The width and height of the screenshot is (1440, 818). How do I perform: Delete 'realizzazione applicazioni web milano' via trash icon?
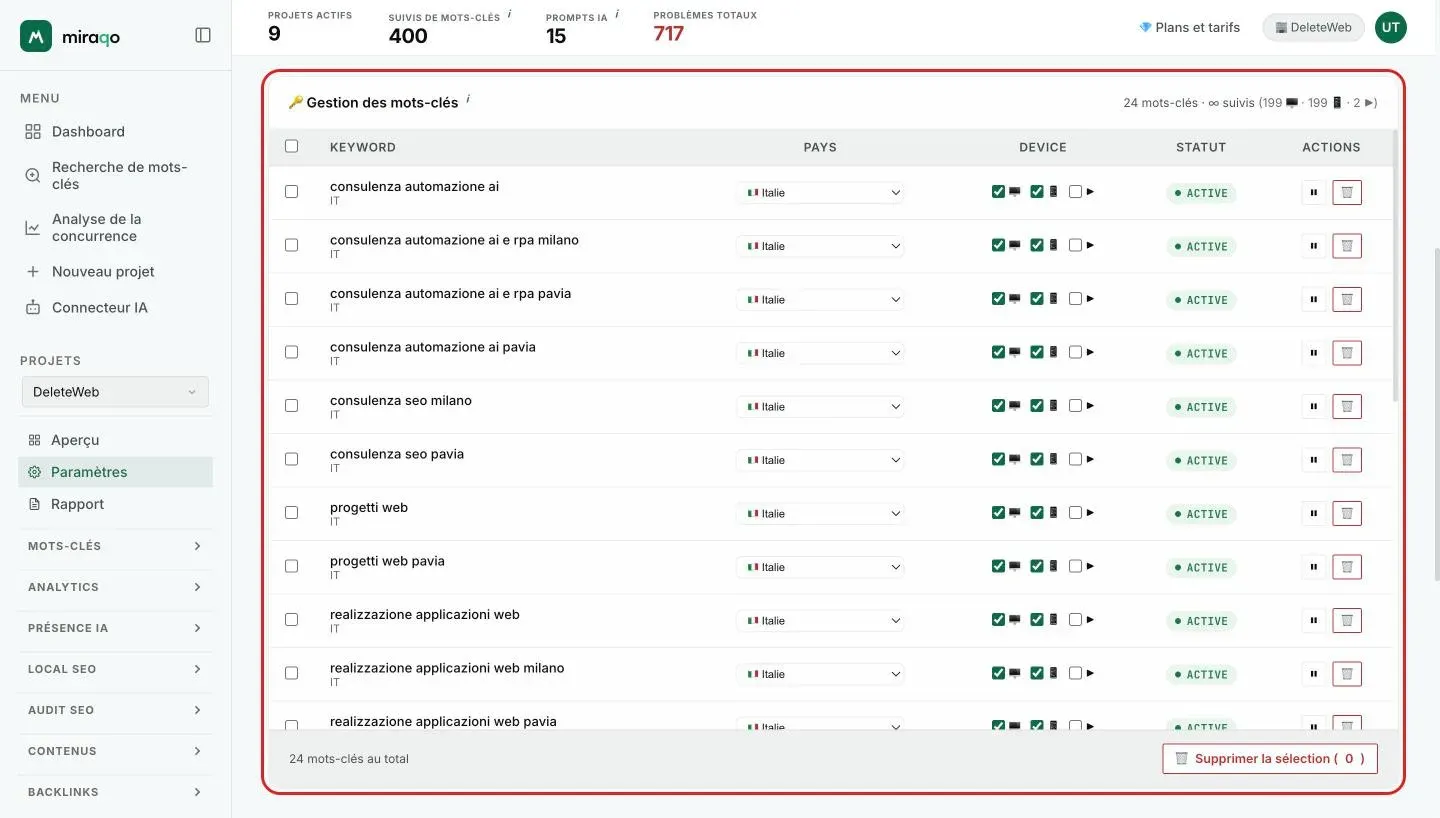[1347, 674]
